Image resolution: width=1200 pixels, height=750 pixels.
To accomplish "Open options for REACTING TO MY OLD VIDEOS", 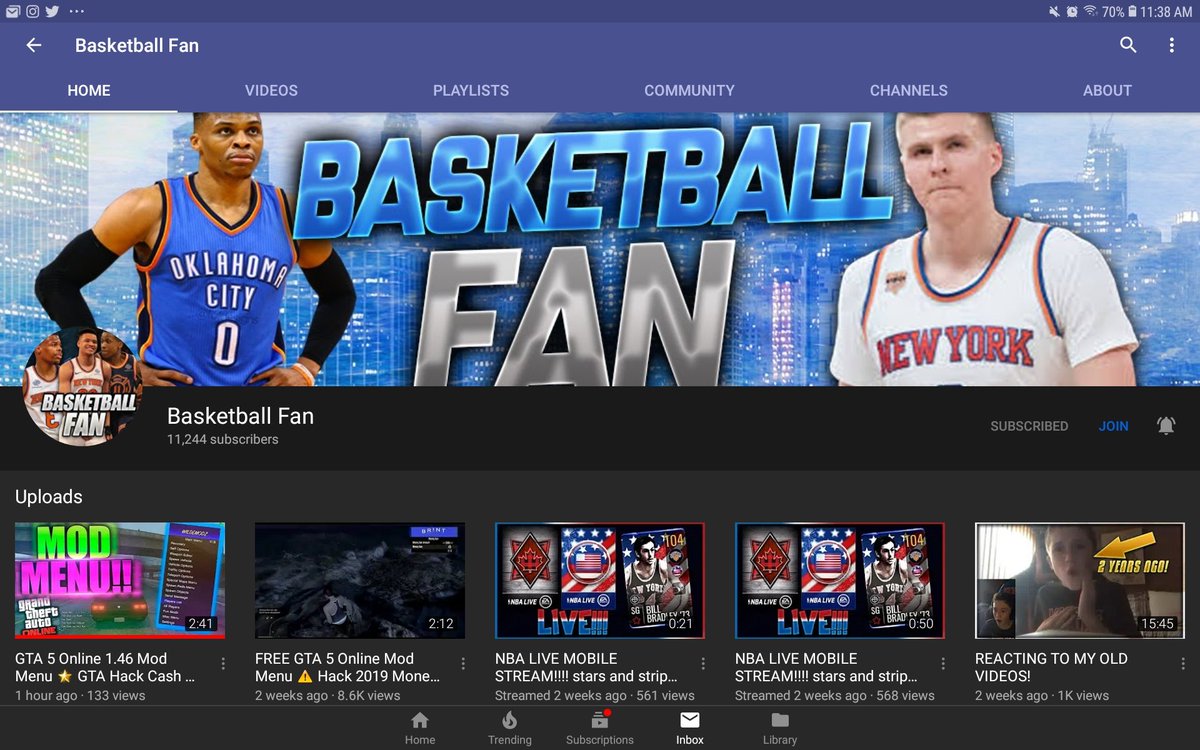I will point(1183,664).
